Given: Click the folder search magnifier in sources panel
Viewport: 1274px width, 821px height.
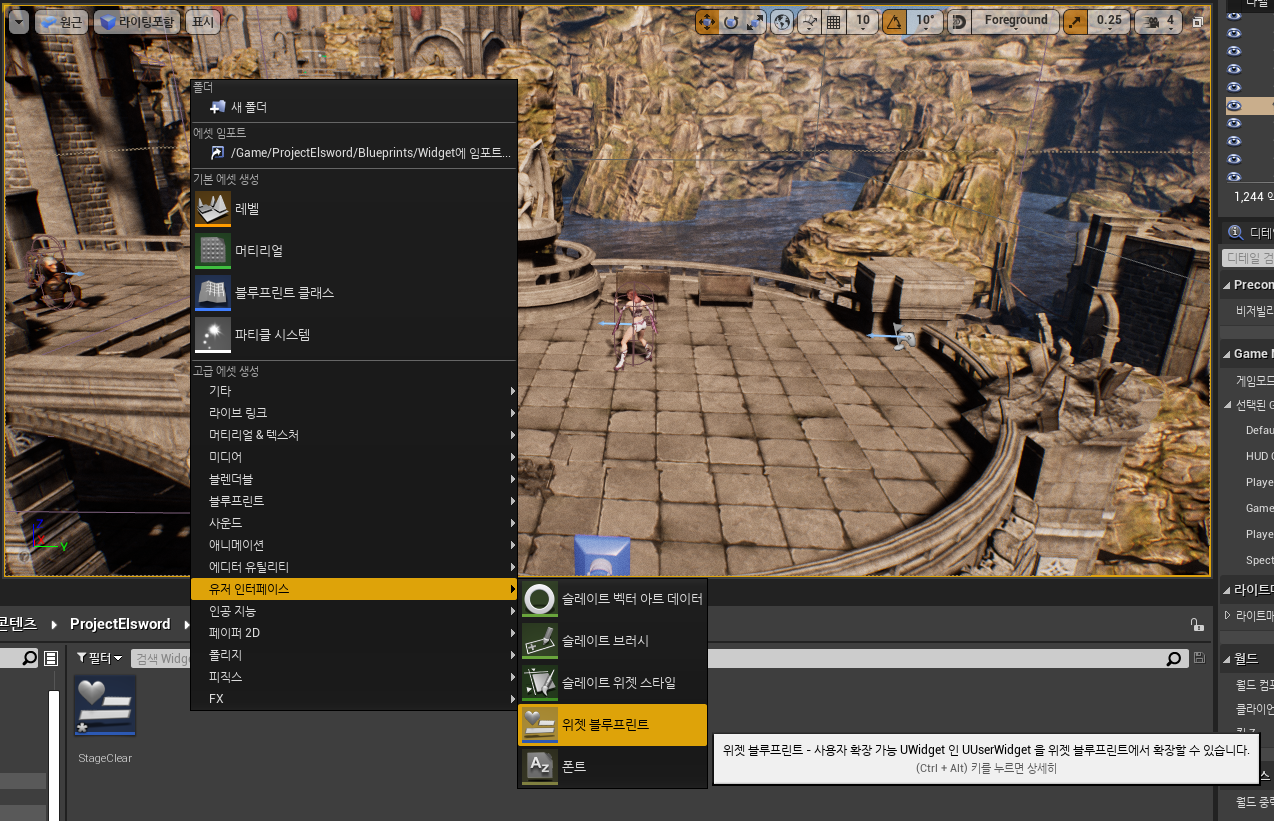Looking at the screenshot, I should (29, 658).
